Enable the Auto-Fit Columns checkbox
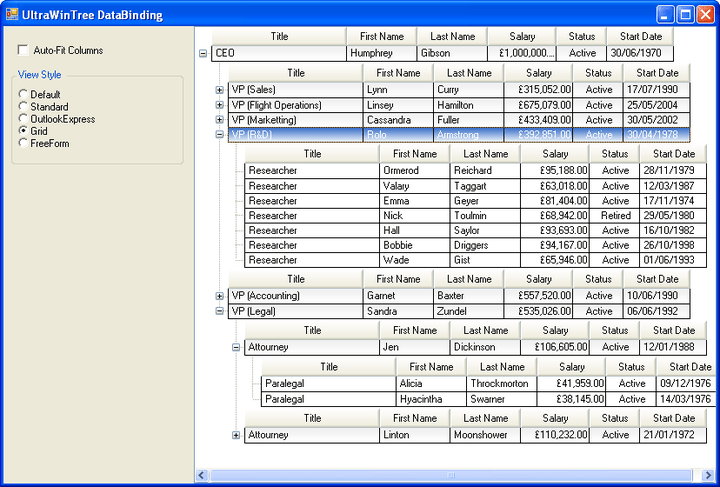 [x=23, y=50]
